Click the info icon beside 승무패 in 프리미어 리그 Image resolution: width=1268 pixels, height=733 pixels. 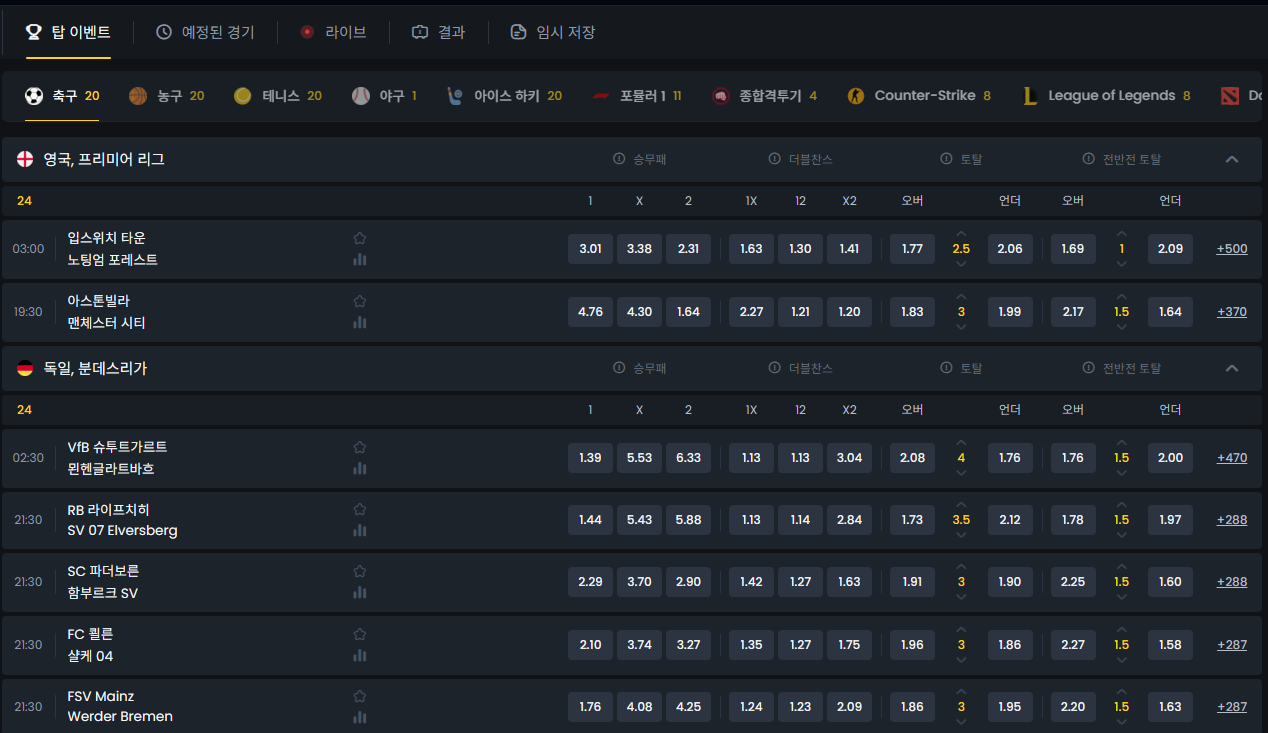[619, 159]
